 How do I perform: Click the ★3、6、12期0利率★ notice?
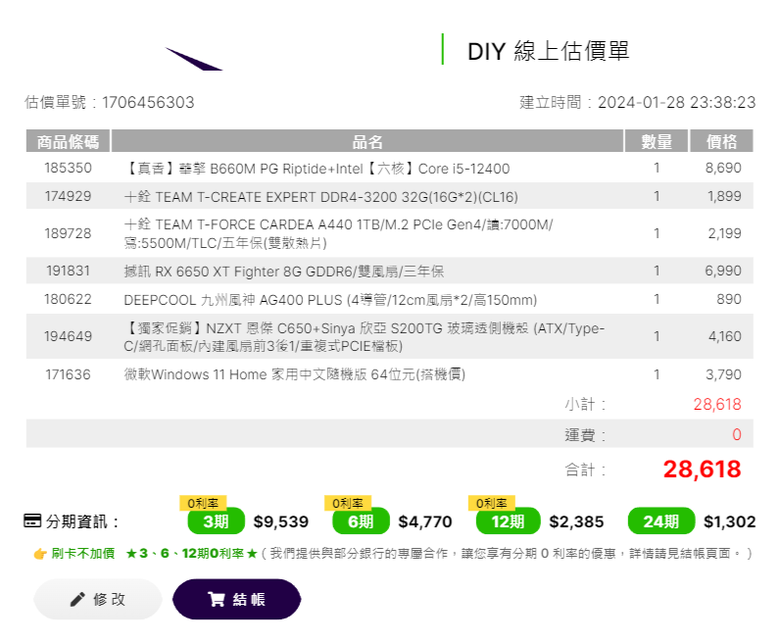(192, 553)
